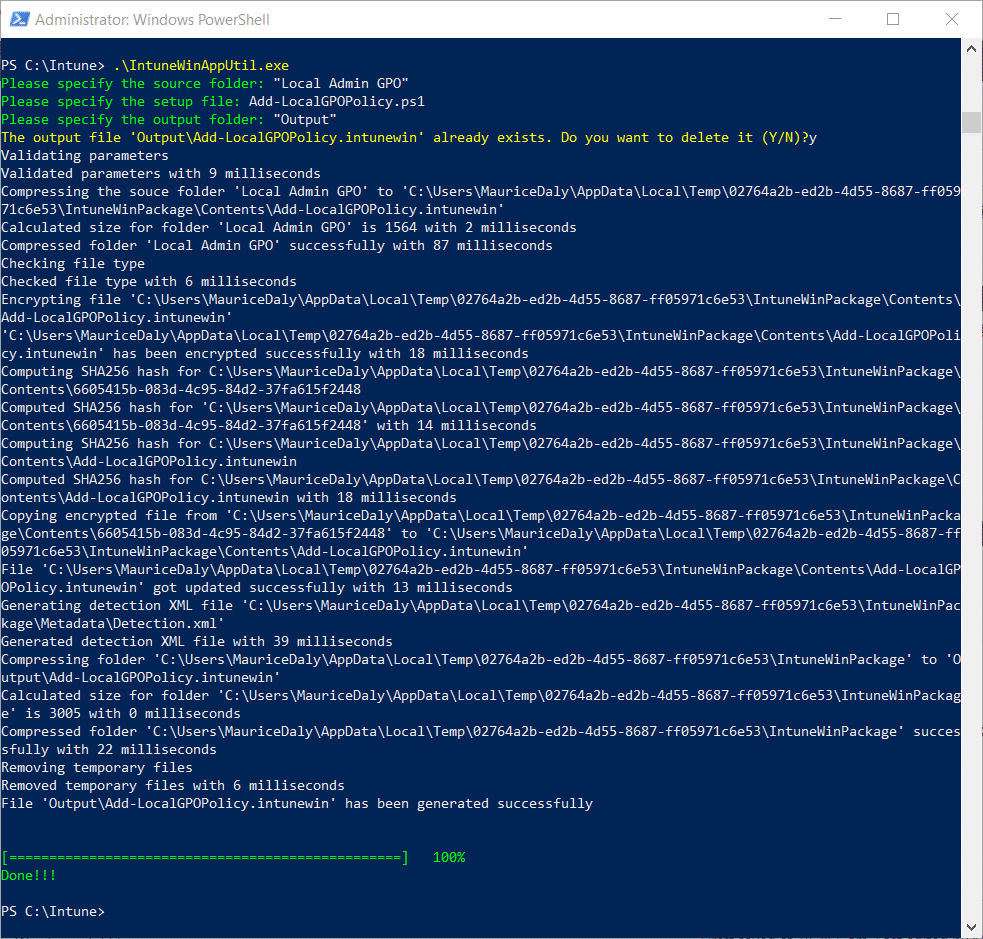The image size is (983, 939).
Task: Click the 'Validating parameters' line
Action: [85, 155]
